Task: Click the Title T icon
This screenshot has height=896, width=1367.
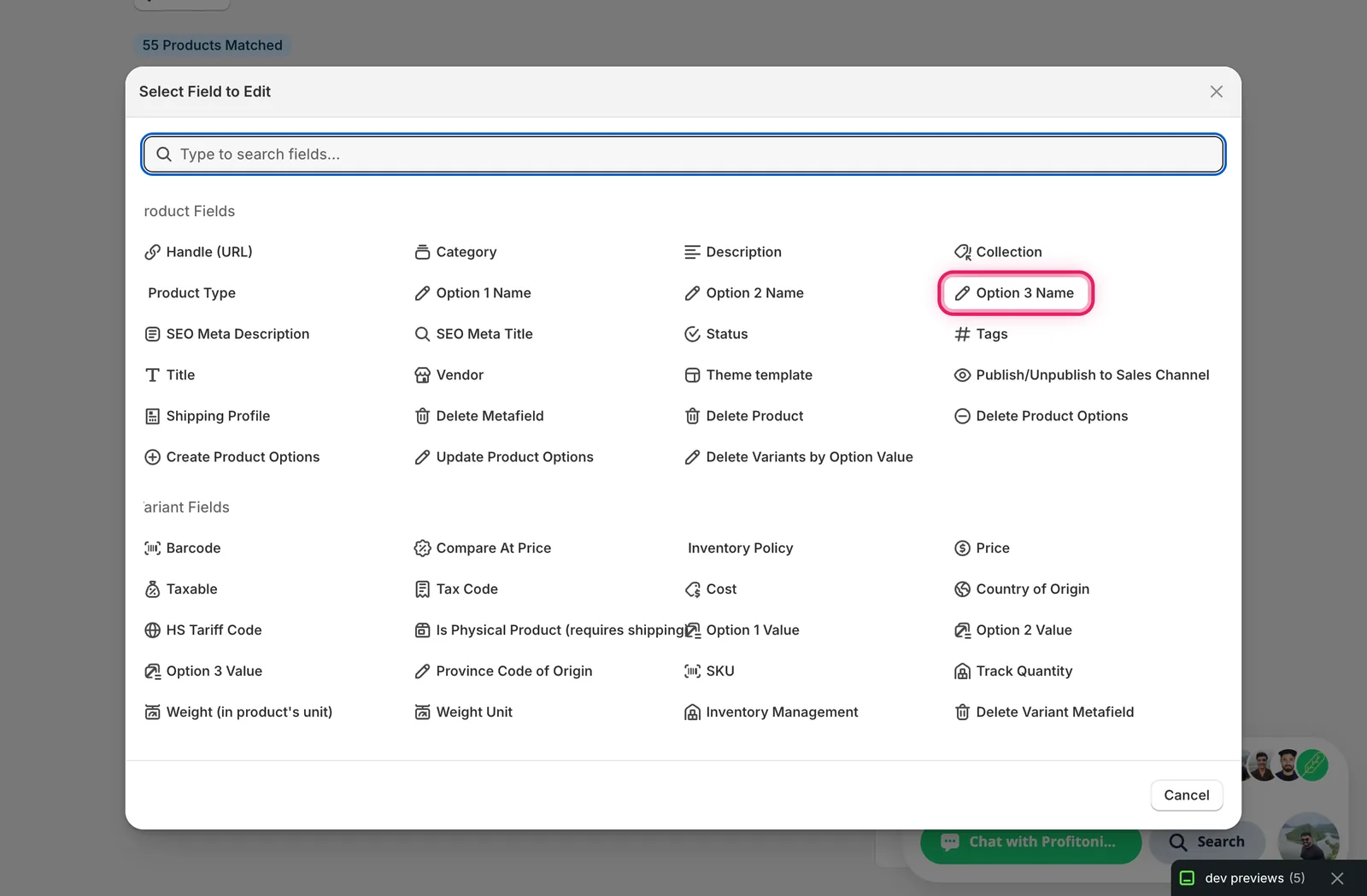Action: pyautogui.click(x=152, y=375)
